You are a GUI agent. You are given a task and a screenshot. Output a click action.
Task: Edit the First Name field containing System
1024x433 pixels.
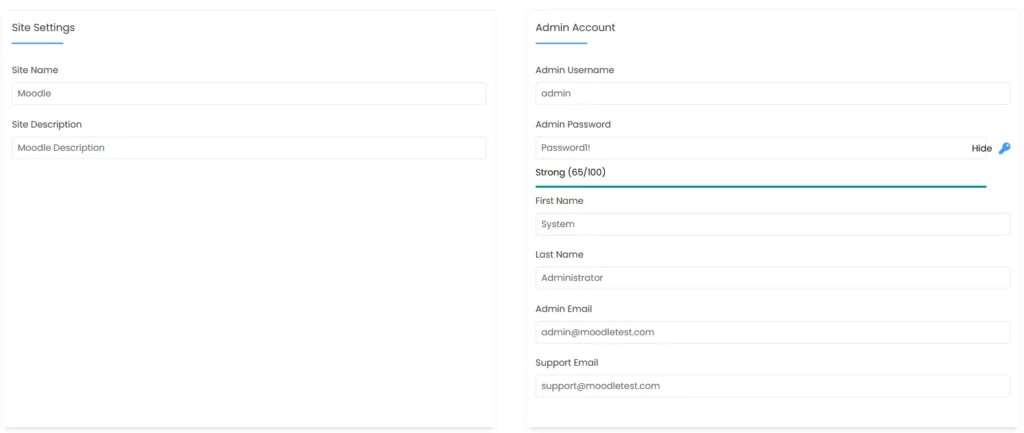773,224
